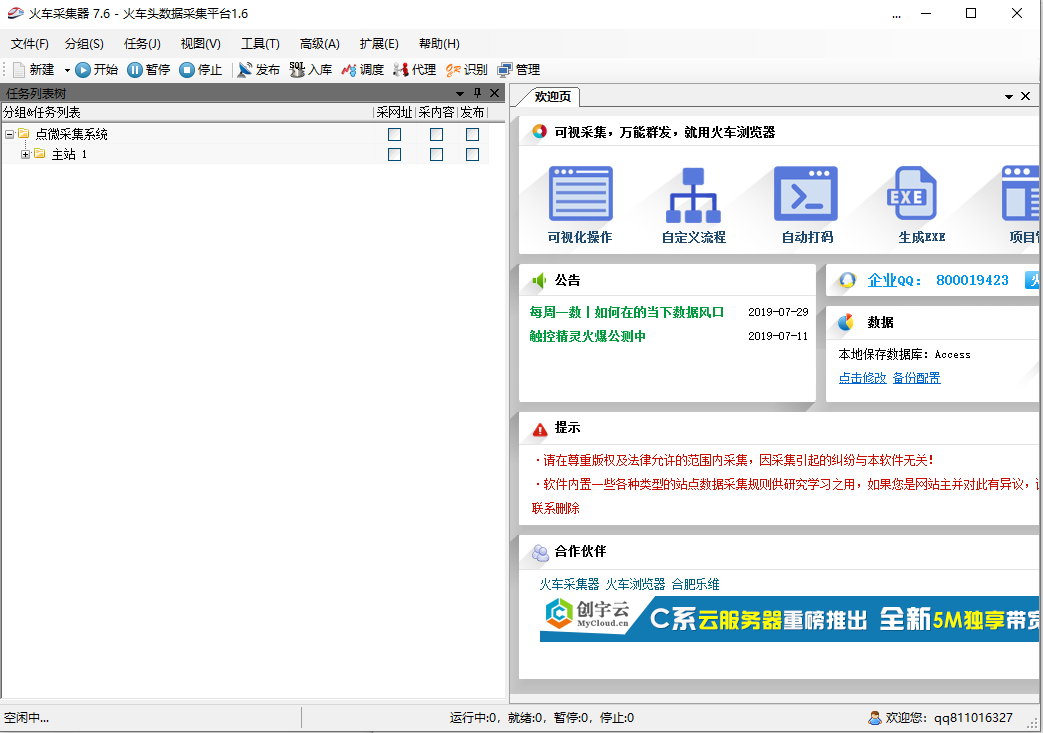1043x733 pixels.
Task: Open the 高级(A) menu
Action: (x=319, y=44)
